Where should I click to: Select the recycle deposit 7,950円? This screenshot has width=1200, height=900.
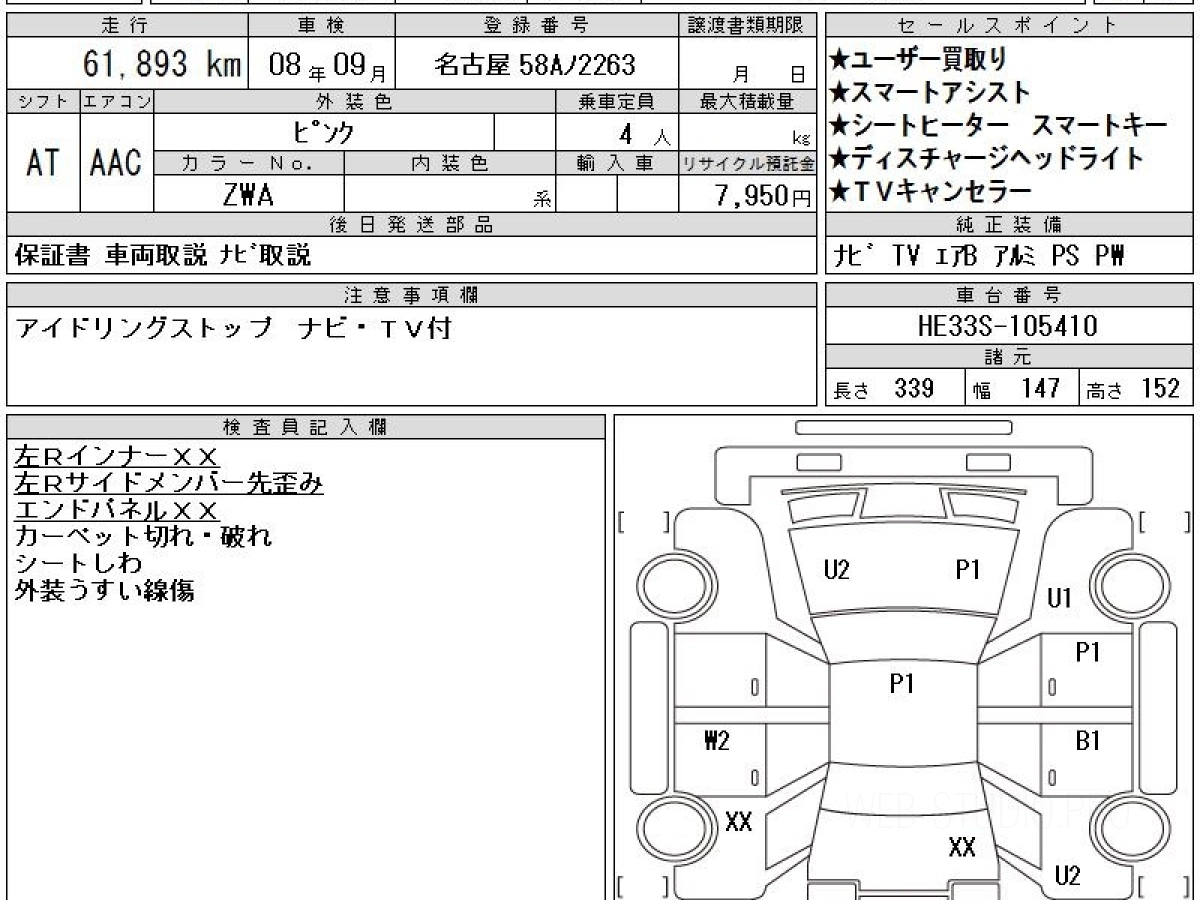pos(764,196)
